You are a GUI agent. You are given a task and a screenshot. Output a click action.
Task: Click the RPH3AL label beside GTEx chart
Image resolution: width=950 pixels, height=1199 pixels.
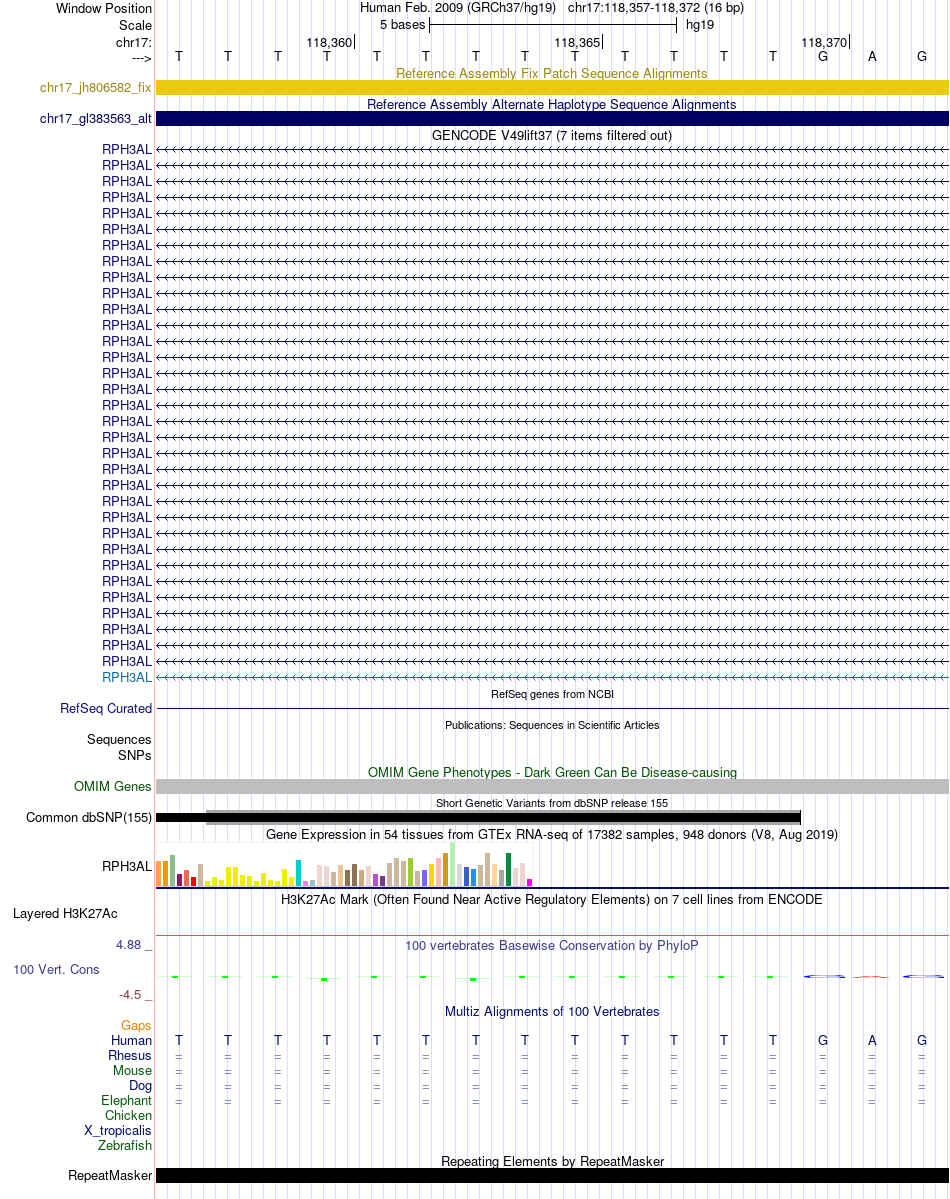127,866
